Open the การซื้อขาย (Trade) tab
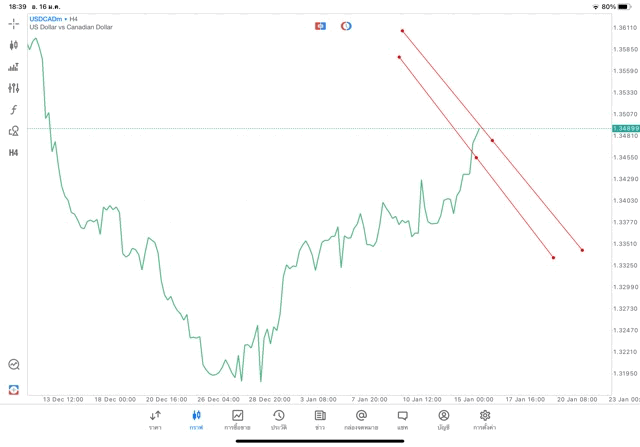Viewport: 640px width, 447px height. [x=237, y=419]
